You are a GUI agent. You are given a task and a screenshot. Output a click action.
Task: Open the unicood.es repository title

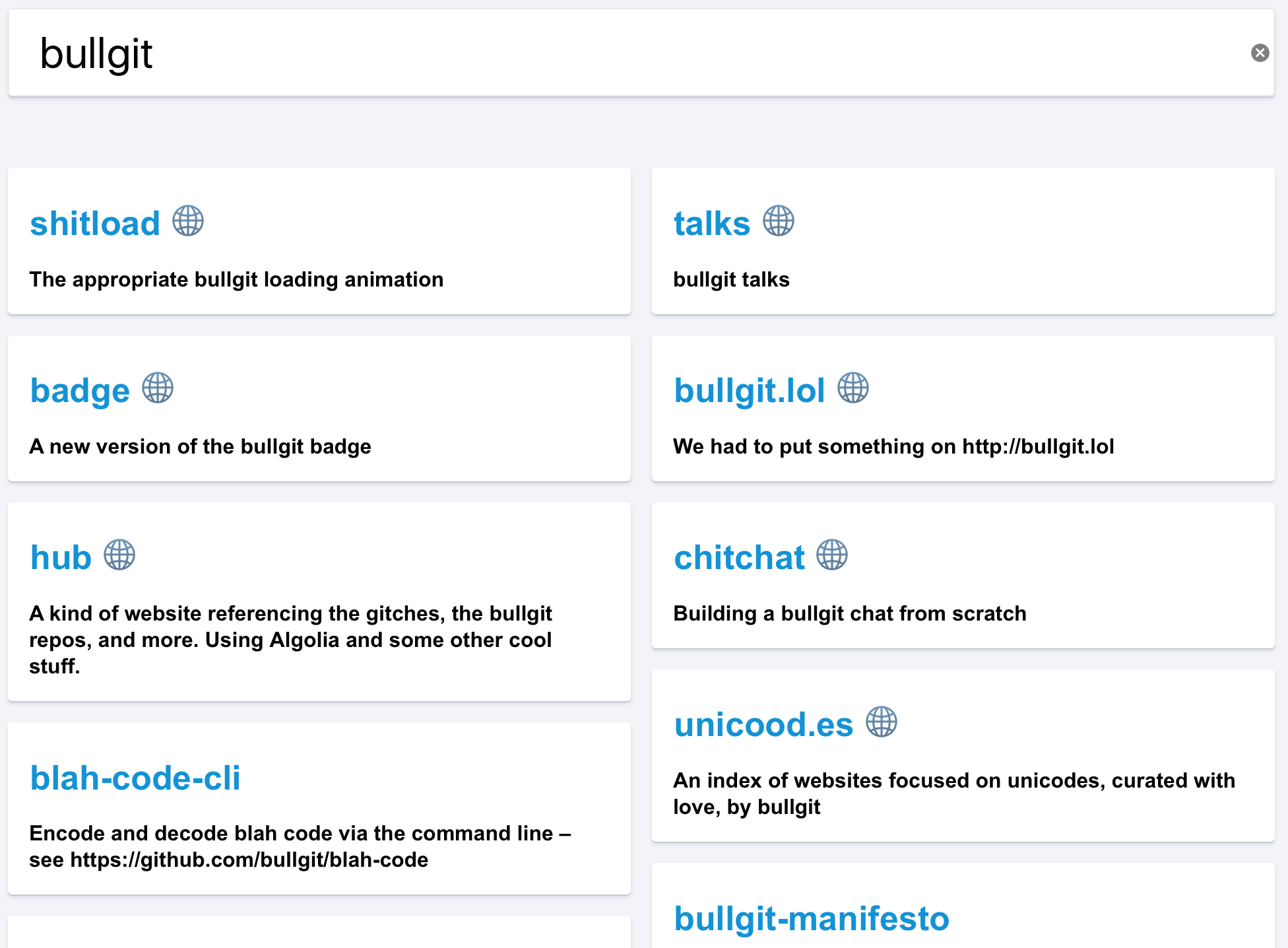pos(763,724)
